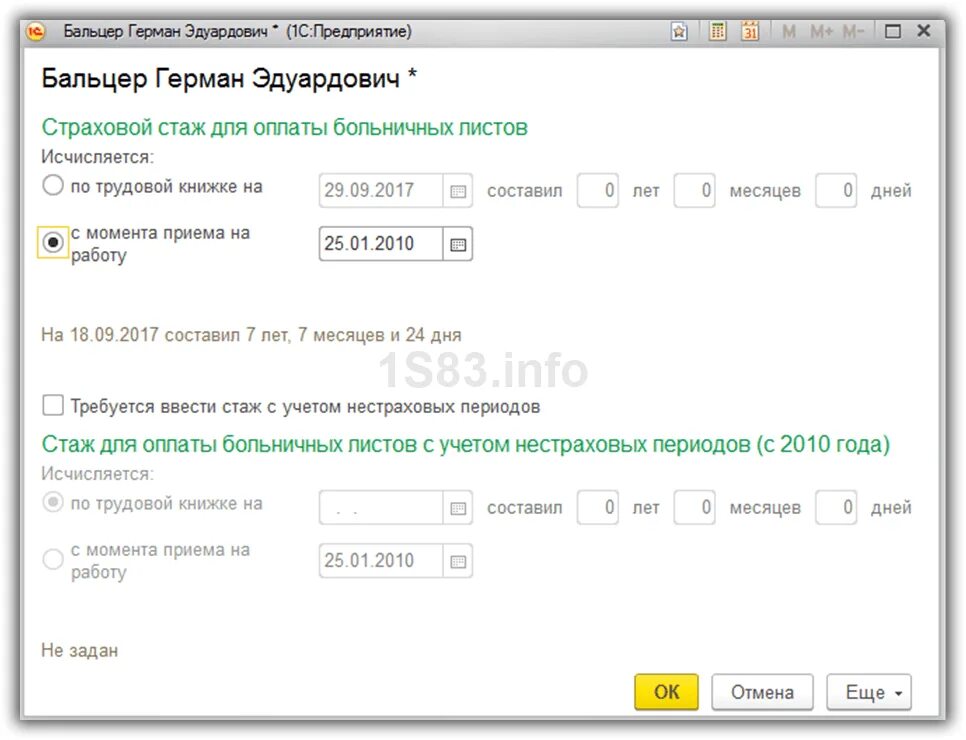Screen dimensions: 966x740
Task: Click the empty date field in lower section
Action: tap(381, 508)
